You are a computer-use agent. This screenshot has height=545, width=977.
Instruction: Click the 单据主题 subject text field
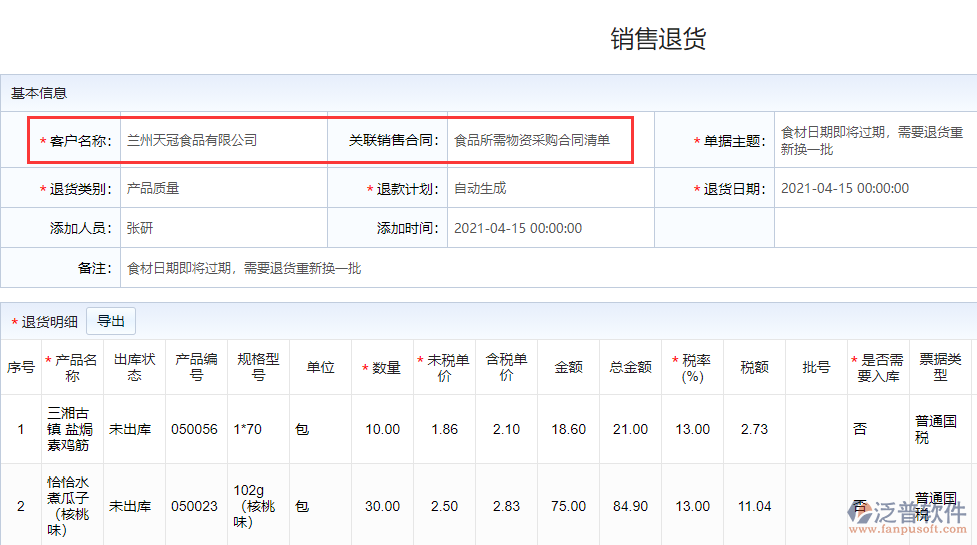pos(871,141)
